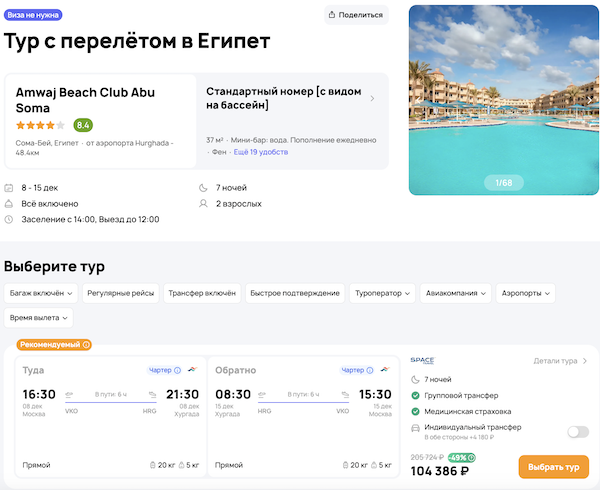Viewport: 600px width, 490px height.
Task: Click the share icon next to Поделиться
Action: [x=331, y=15]
